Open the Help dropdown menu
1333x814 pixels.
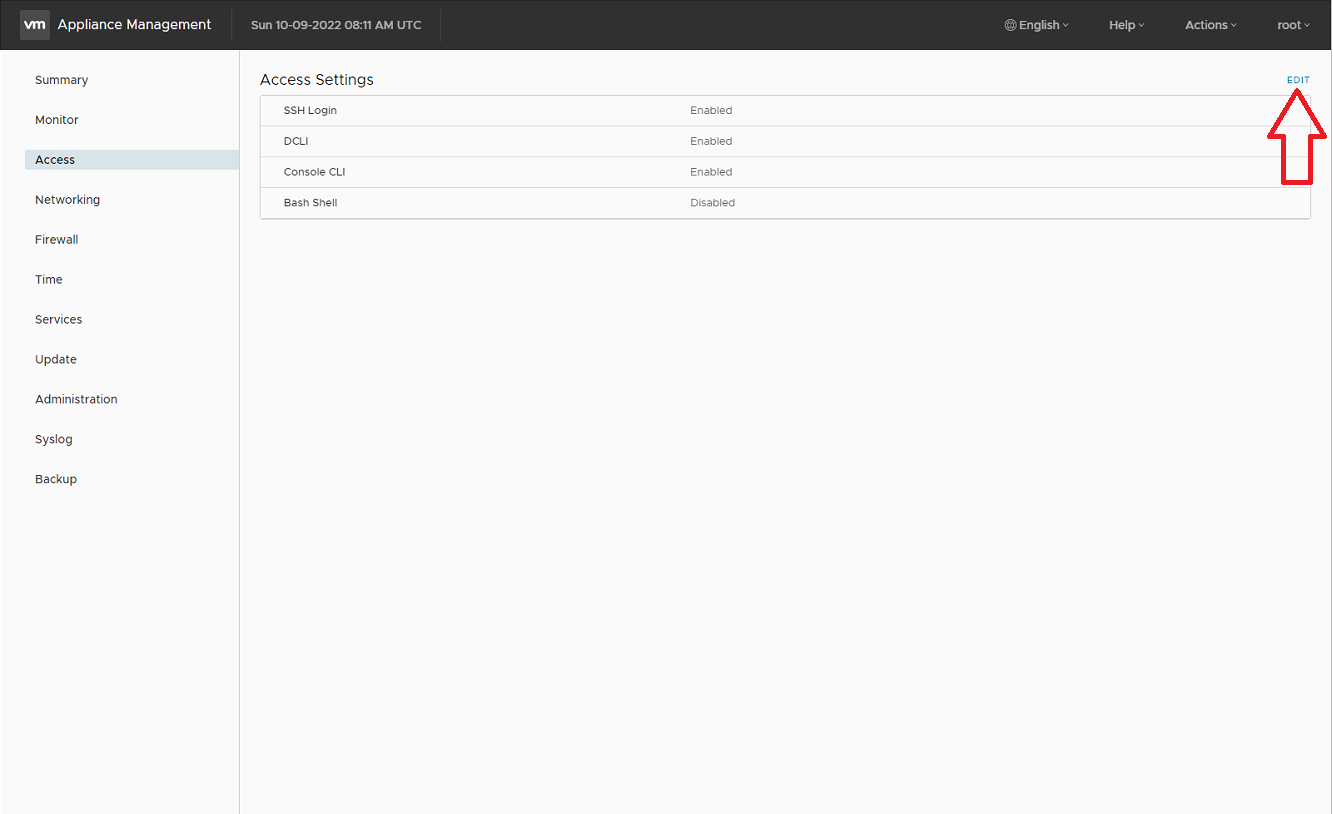pyautogui.click(x=1127, y=25)
